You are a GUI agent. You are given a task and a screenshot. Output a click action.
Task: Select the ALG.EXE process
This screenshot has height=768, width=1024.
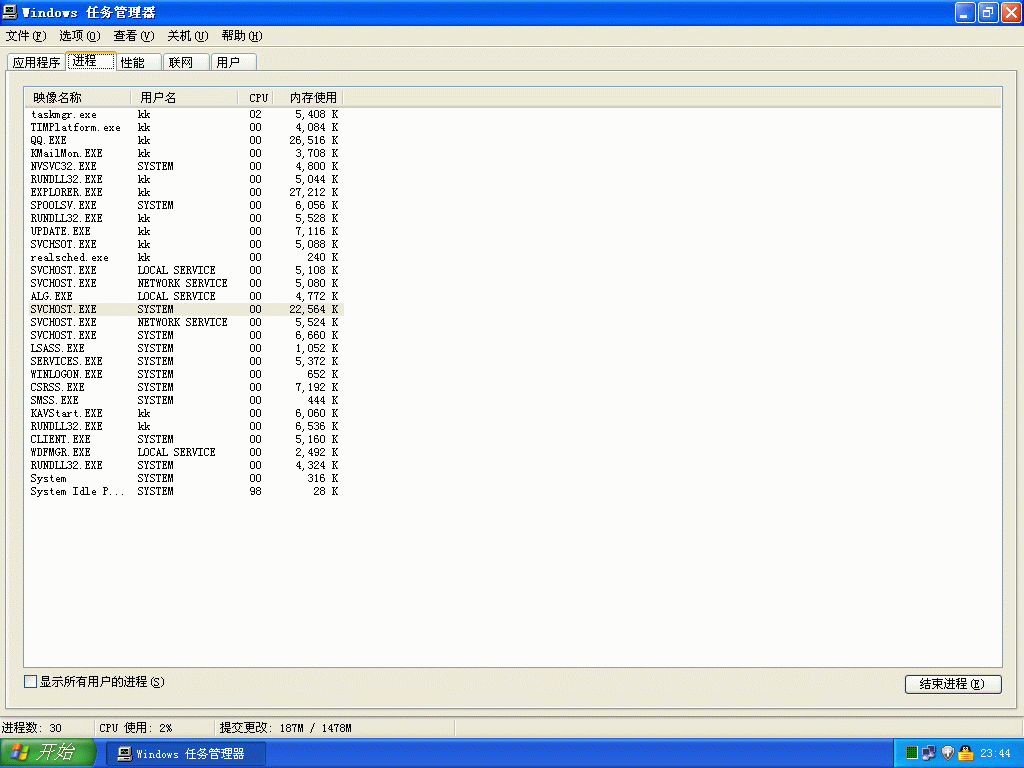pyautogui.click(x=184, y=296)
